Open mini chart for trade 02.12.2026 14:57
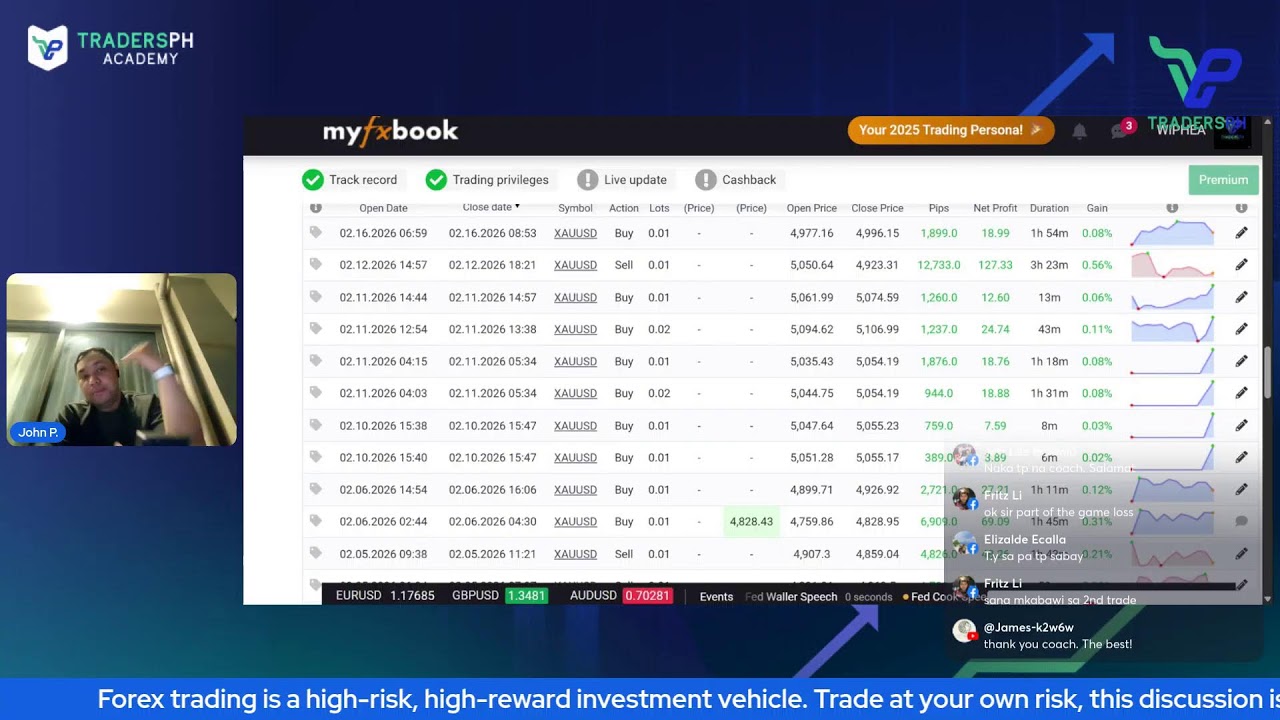The width and height of the screenshot is (1280, 720). point(1172,265)
